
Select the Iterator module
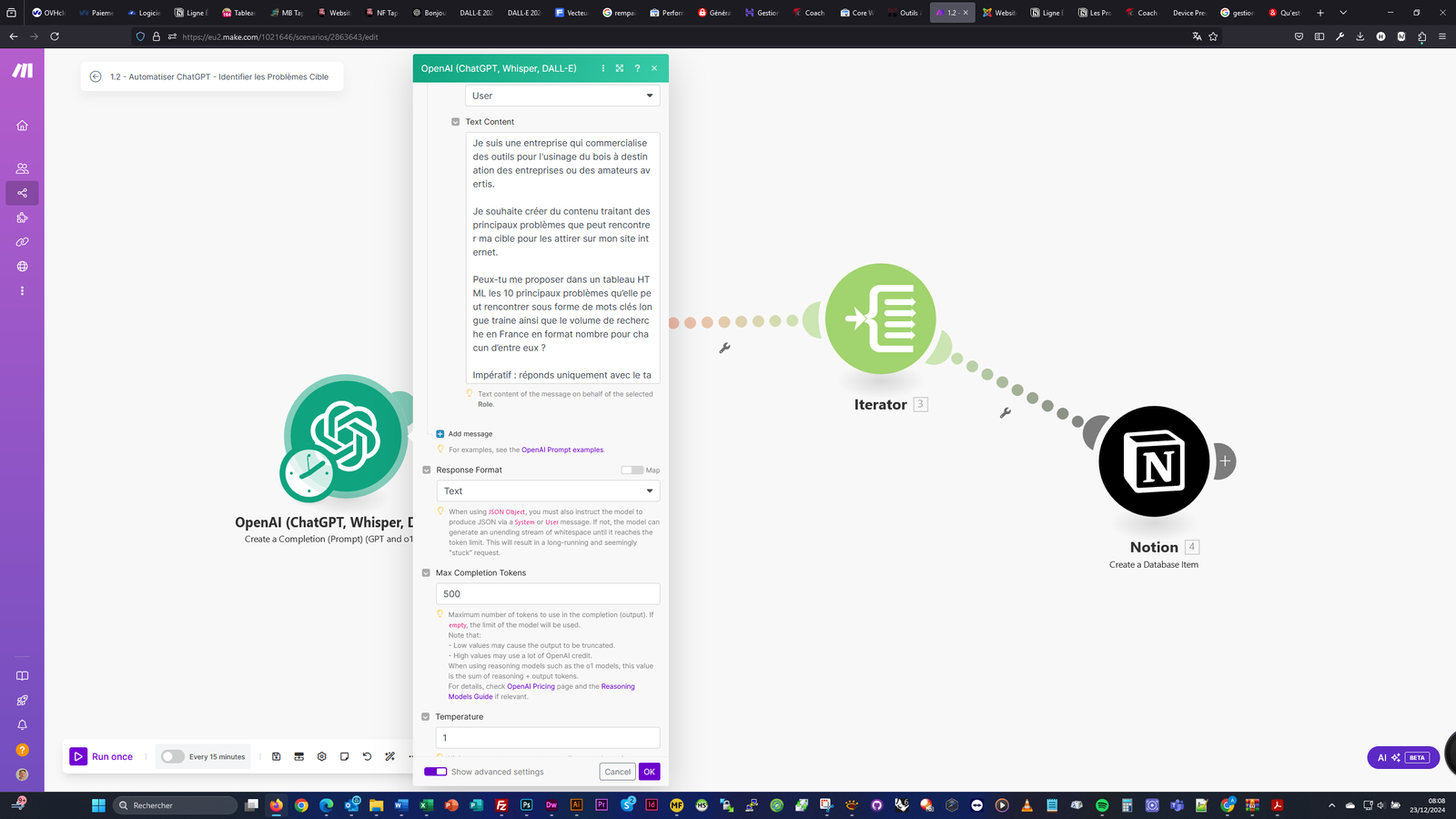(x=879, y=319)
